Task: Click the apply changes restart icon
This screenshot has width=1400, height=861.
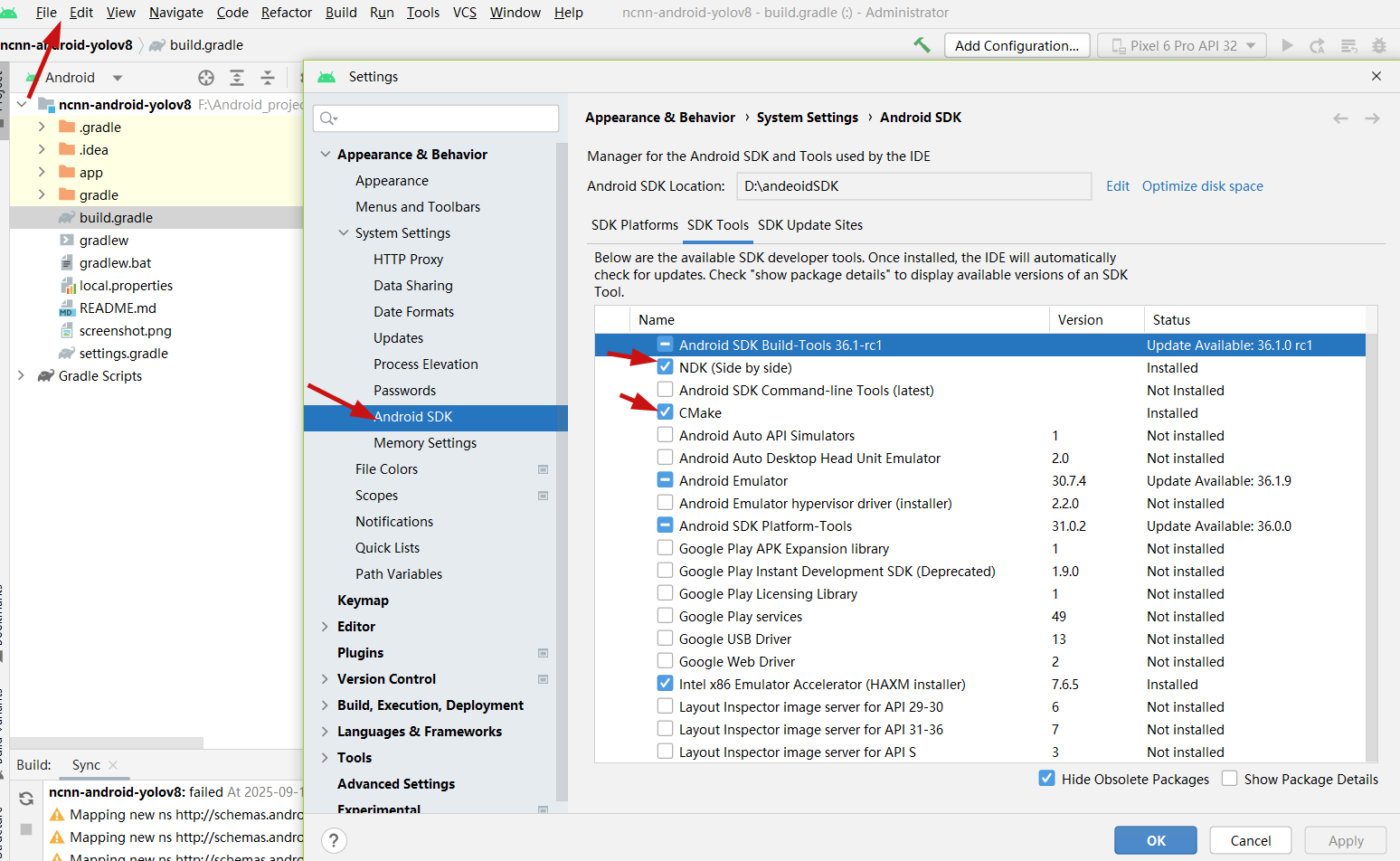Action: pos(1318,45)
